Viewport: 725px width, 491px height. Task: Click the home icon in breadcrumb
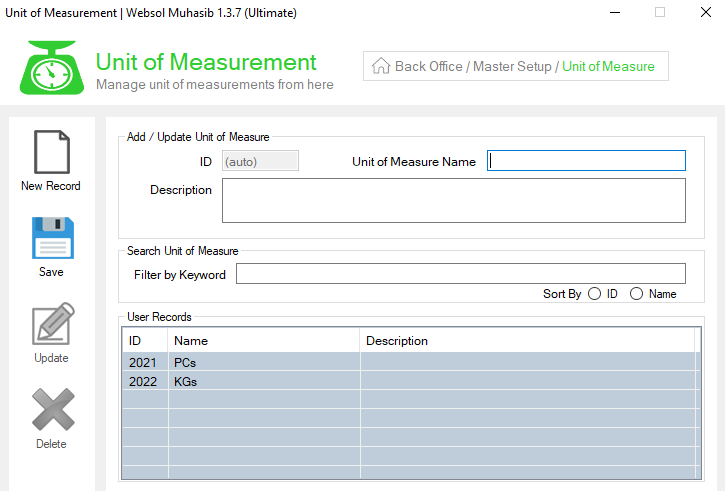381,66
